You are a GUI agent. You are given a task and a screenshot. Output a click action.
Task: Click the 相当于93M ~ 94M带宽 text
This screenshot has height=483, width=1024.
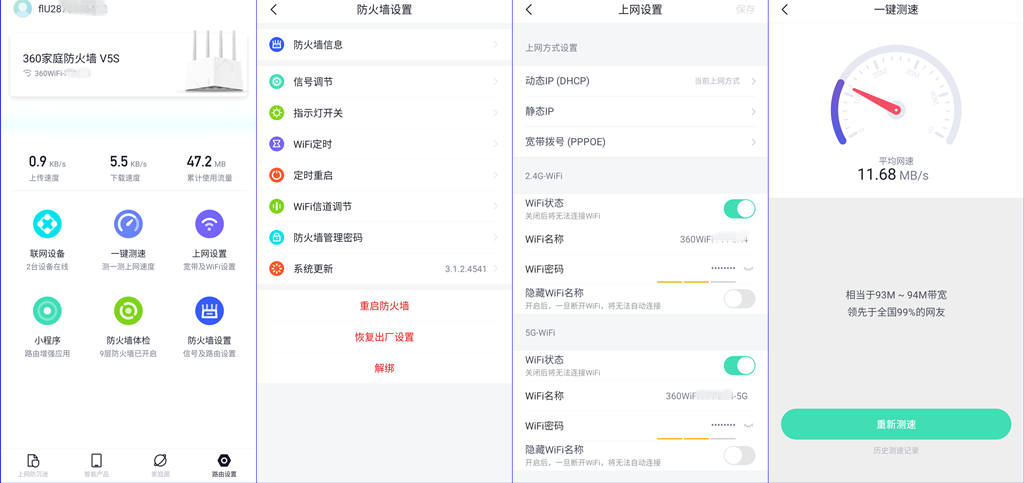point(895,295)
